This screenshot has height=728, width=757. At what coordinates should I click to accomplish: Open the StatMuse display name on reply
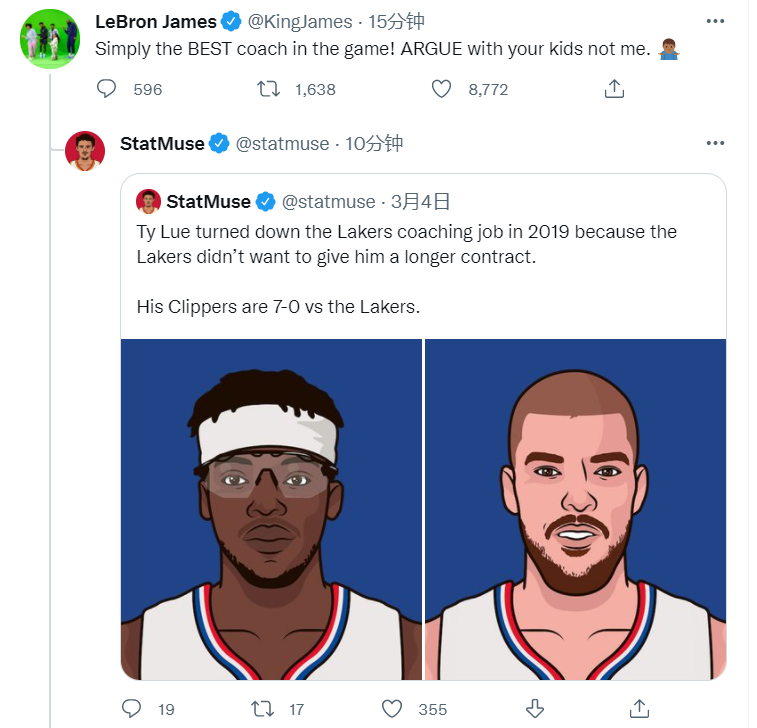coord(162,143)
